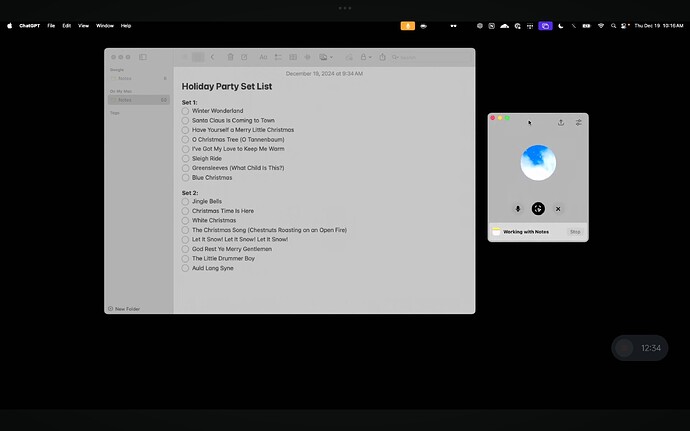
Task: Click the checklist icon in Notes toolbar
Action: [278, 57]
